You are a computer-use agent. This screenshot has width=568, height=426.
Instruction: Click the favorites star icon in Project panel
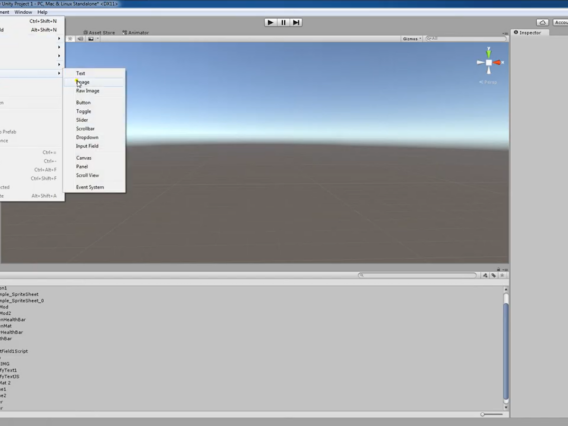pos(502,276)
